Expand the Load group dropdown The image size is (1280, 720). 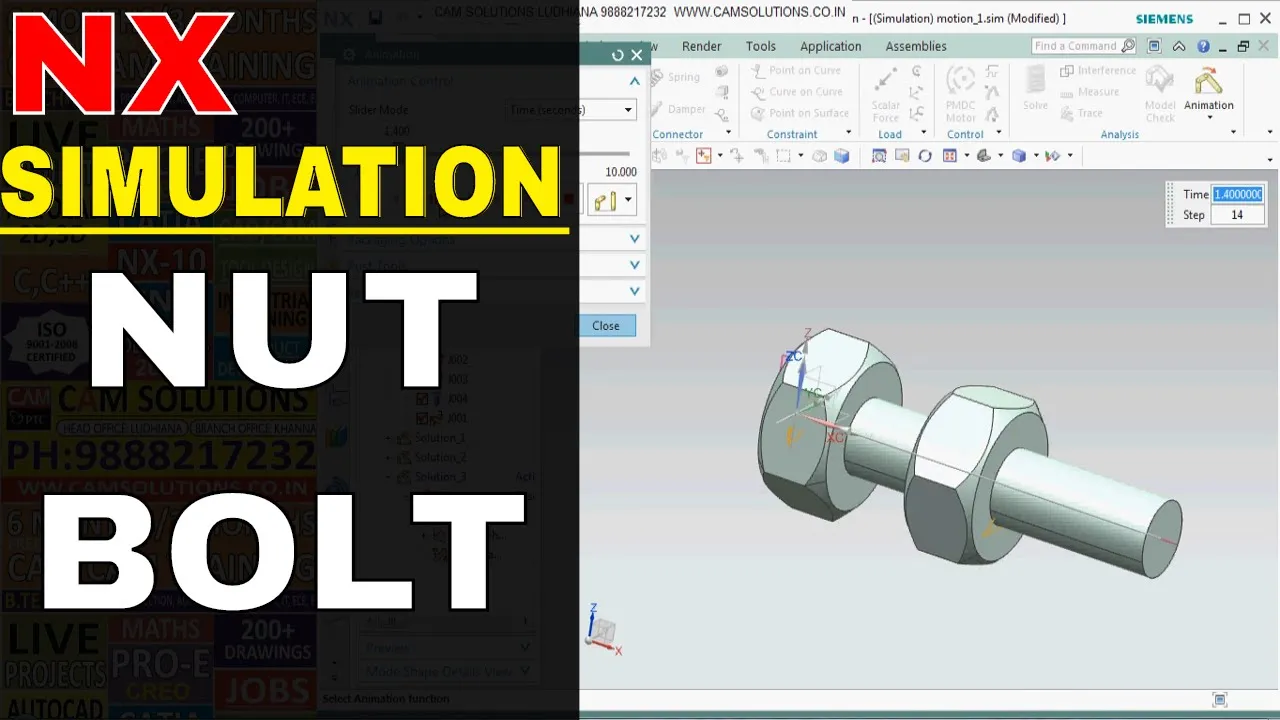(923, 133)
